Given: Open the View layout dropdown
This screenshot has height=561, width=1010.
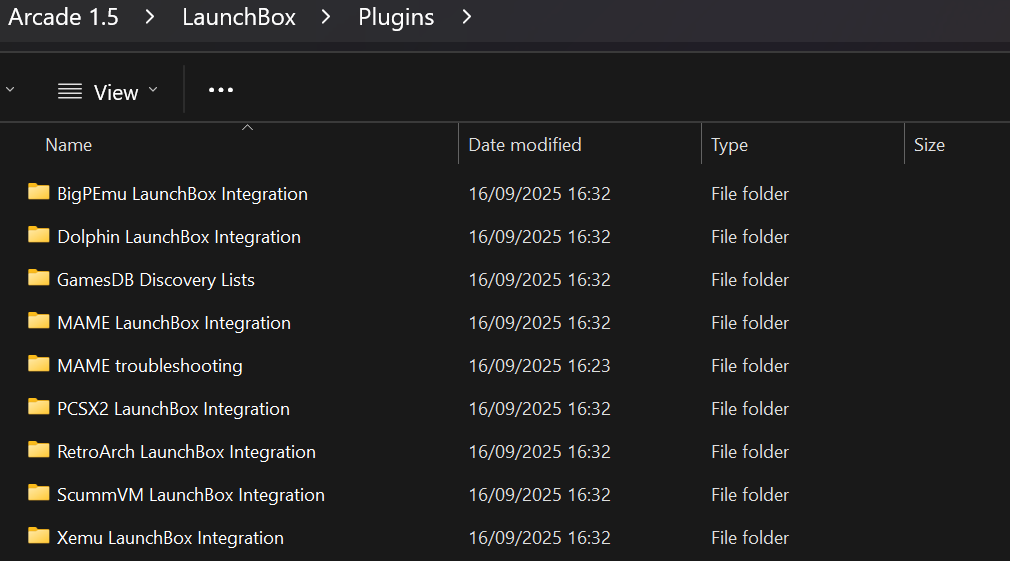Looking at the screenshot, I should pos(108,92).
